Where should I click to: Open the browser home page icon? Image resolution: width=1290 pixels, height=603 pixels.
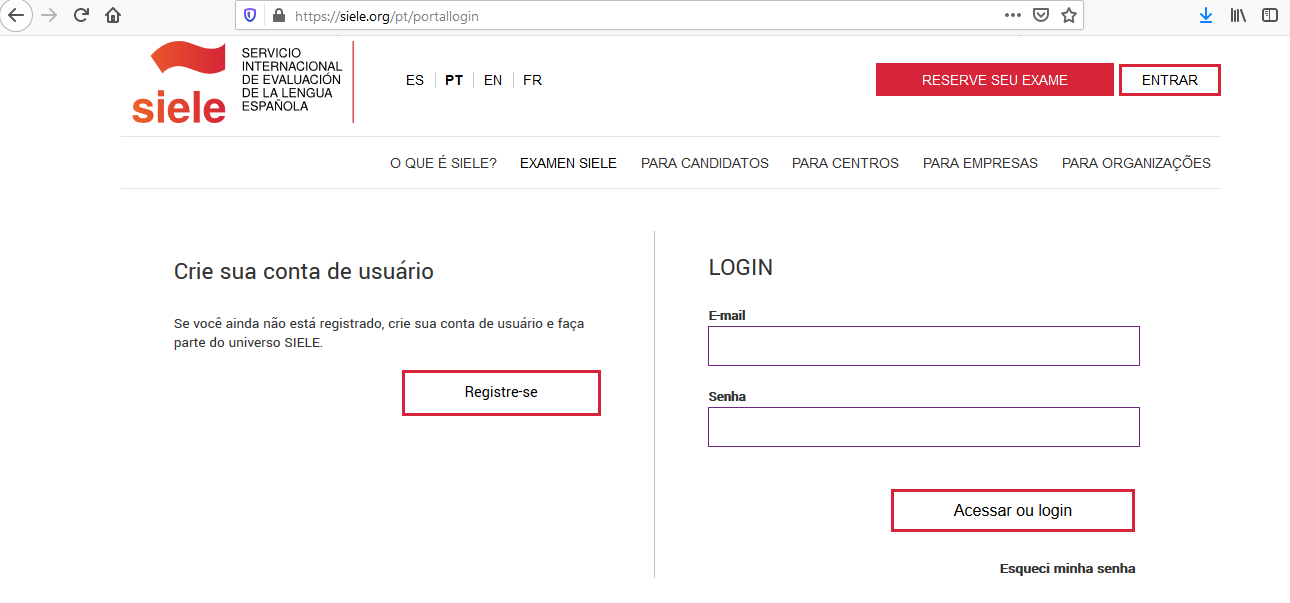[113, 15]
